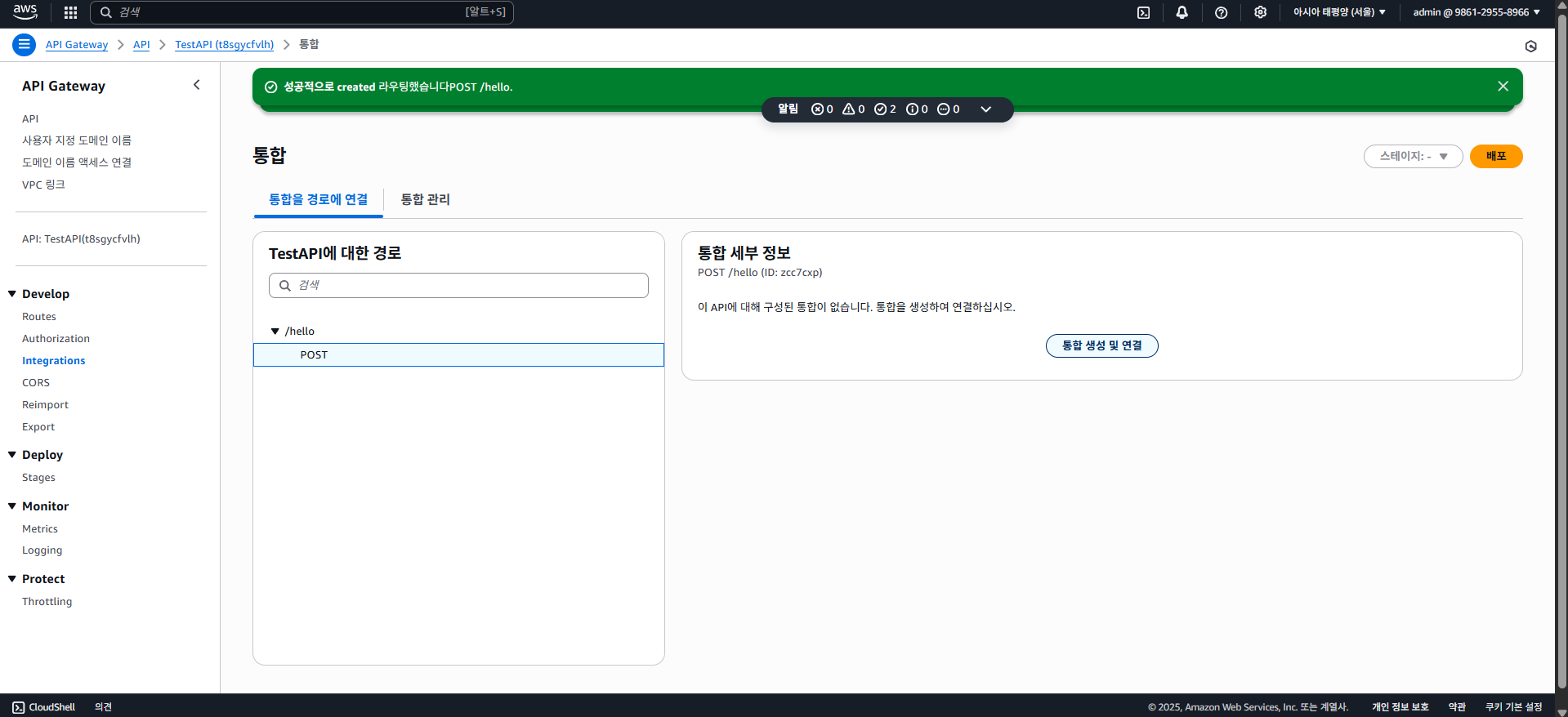
Task: Click the 통합 생성 및 연결 button
Action: pyautogui.click(x=1101, y=345)
